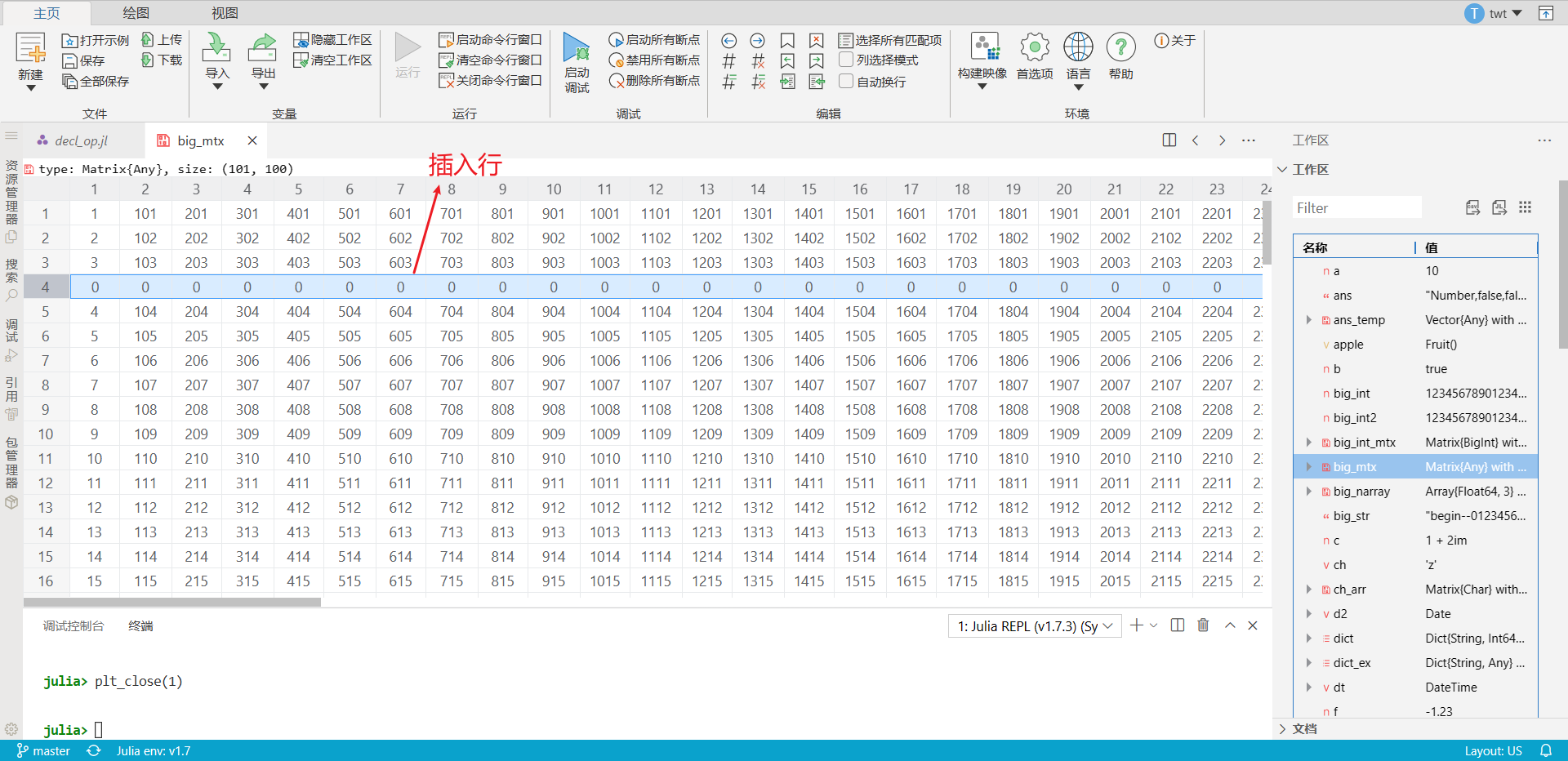Click the 启动调试 start debugging icon

pyautogui.click(x=577, y=47)
